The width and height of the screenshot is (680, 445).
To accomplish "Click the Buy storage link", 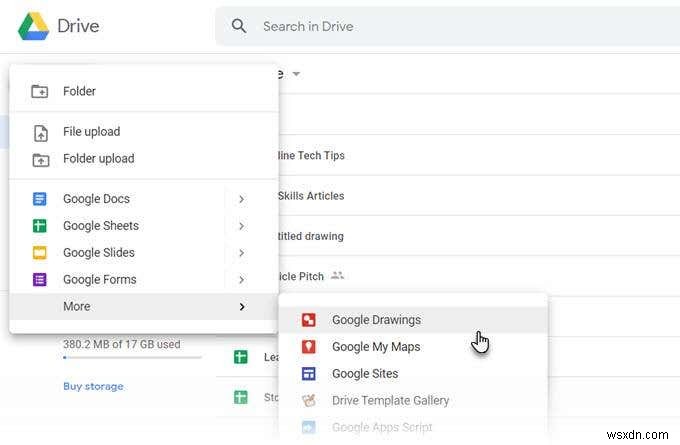I will (93, 386).
